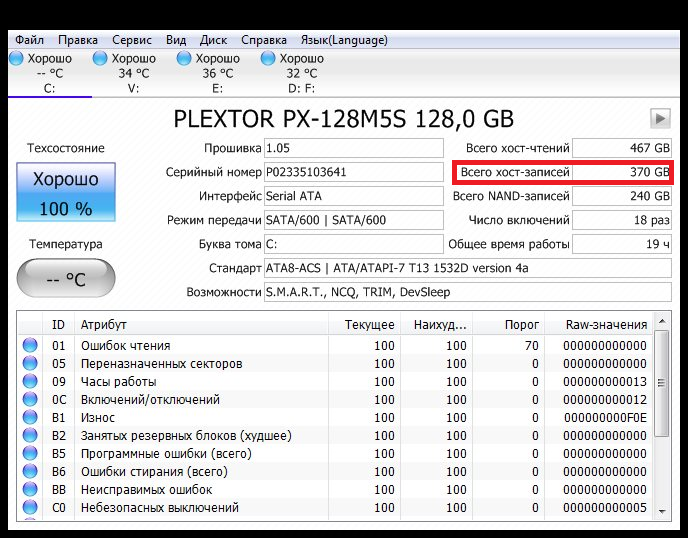
Task: Click the serial number field P02335103641
Action: click(x=354, y=172)
